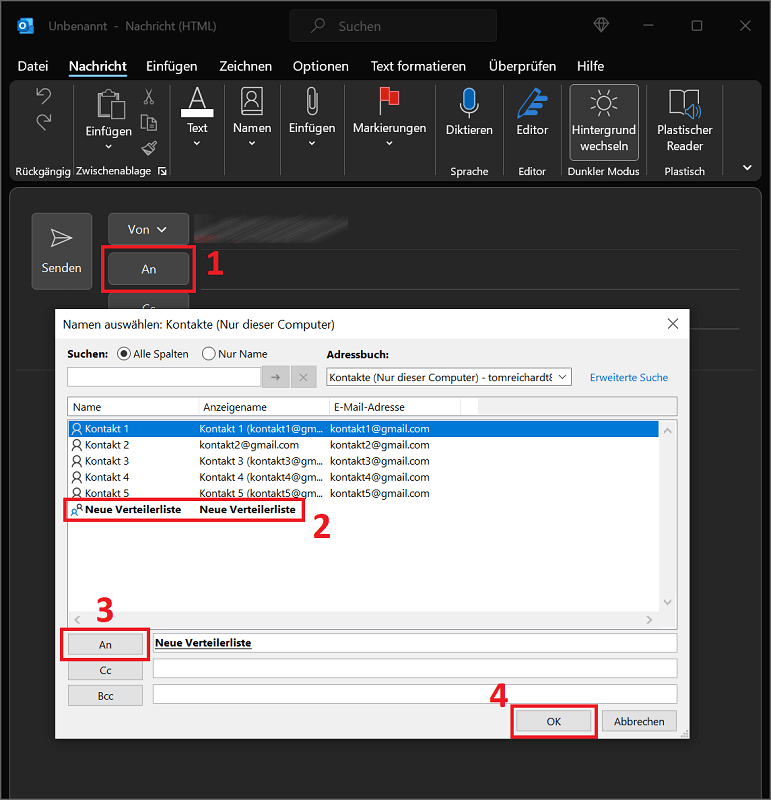Switch to the Nachricht tab
This screenshot has width=771, height=800.
click(97, 66)
